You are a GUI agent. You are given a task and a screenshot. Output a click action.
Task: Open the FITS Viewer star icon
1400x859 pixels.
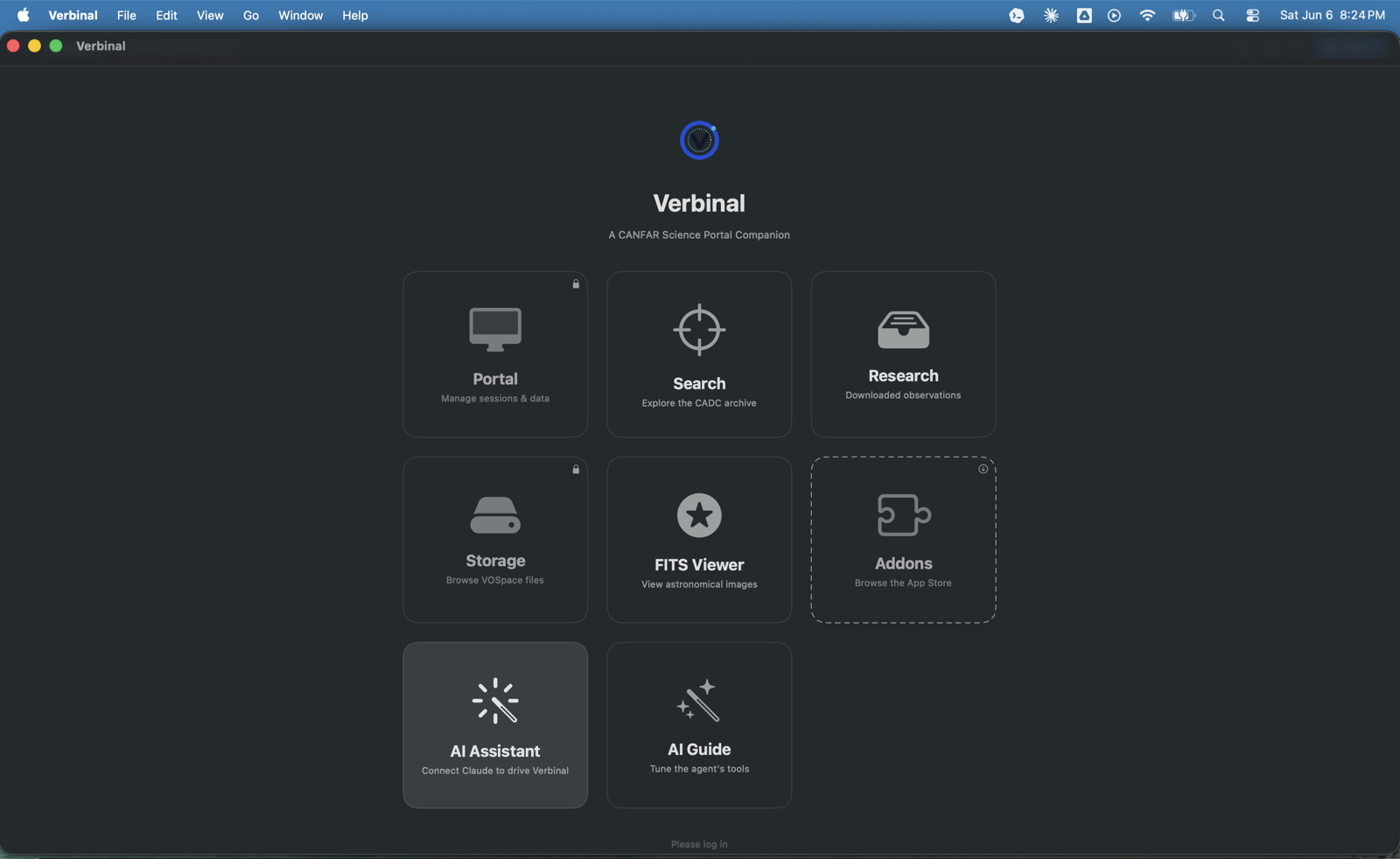[x=699, y=515]
